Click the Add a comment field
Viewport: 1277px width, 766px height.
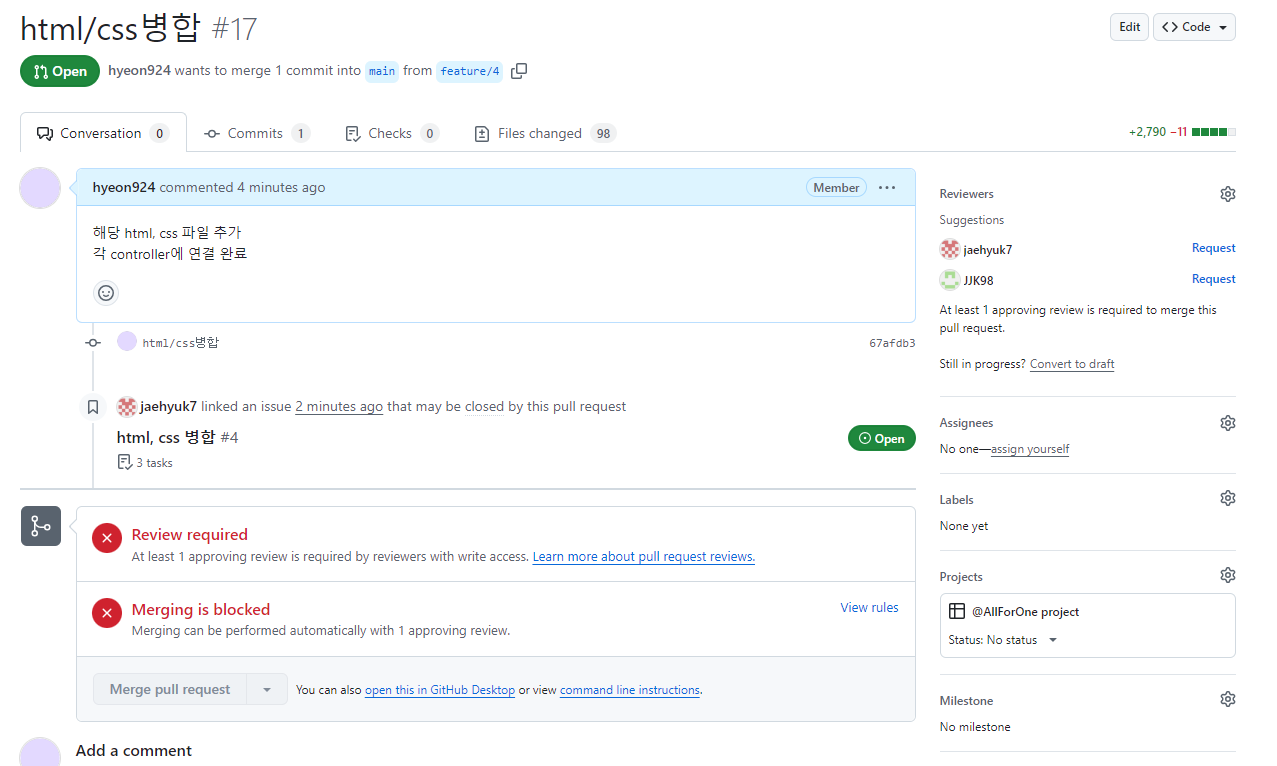pyautogui.click(x=134, y=750)
